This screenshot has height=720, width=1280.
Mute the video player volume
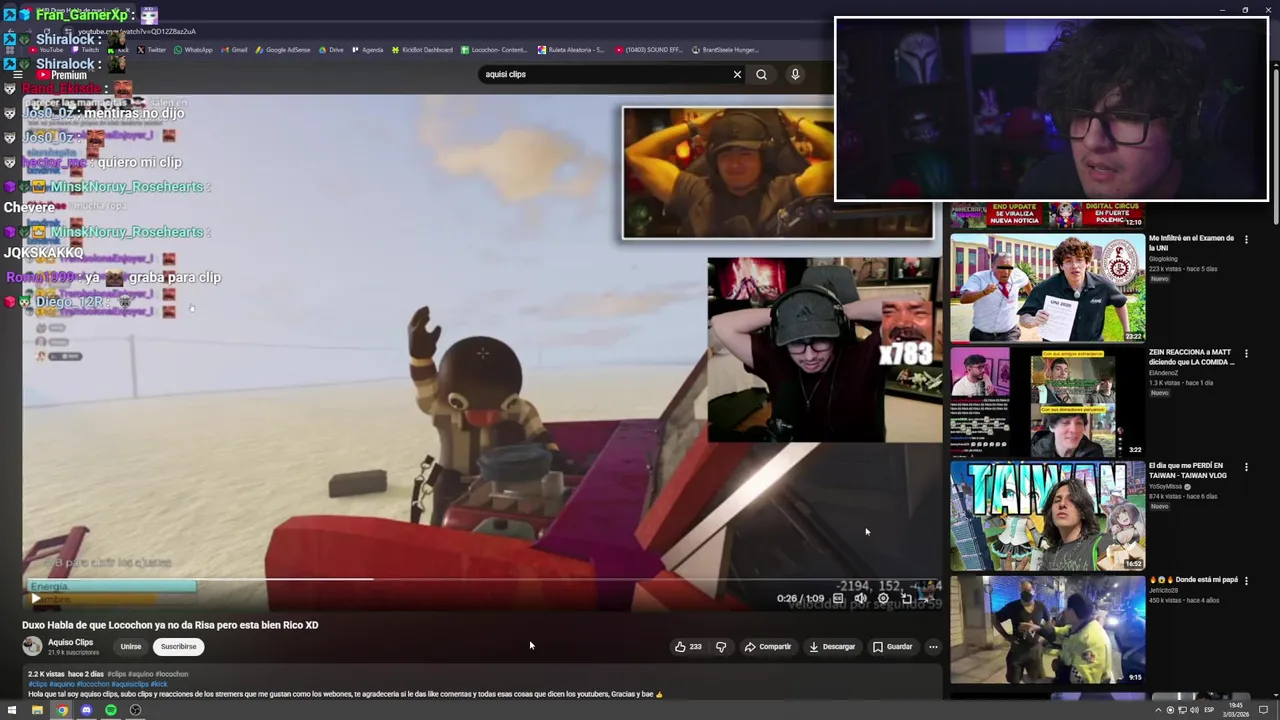tap(860, 599)
